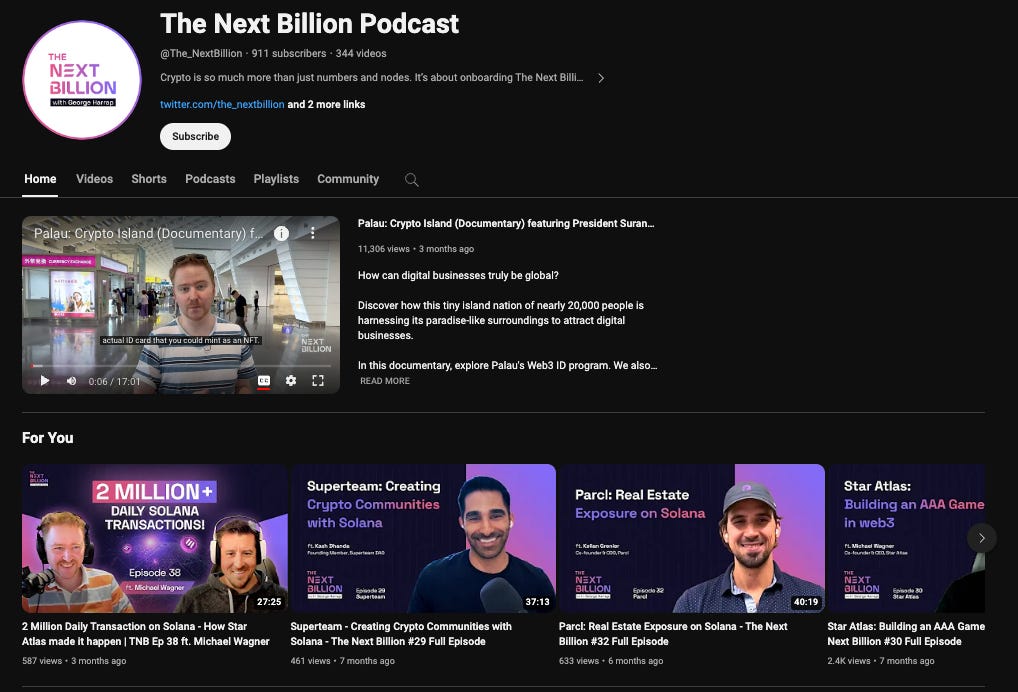Open Palau: Crypto Island video title link
The width and height of the screenshot is (1018, 692).
(x=506, y=223)
